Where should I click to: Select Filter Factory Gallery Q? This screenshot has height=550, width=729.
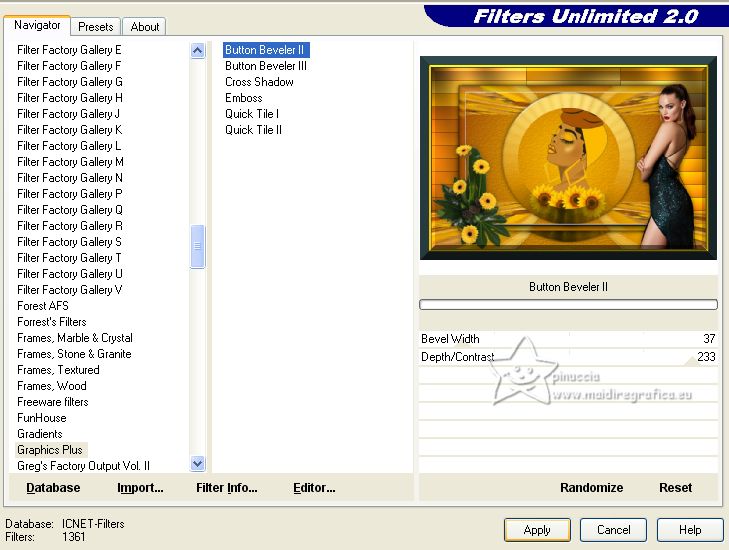coord(70,210)
